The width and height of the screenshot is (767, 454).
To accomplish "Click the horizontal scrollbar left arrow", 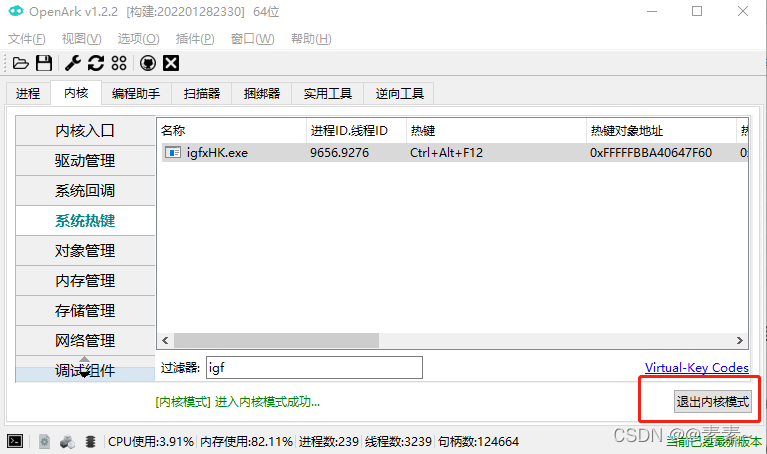I will tap(165, 340).
